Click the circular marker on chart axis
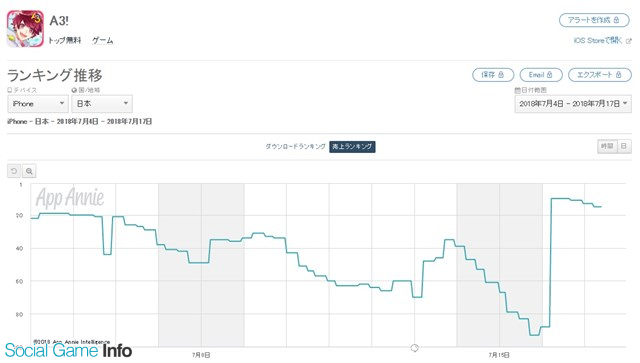This screenshot has width=640, height=363. coord(414,348)
